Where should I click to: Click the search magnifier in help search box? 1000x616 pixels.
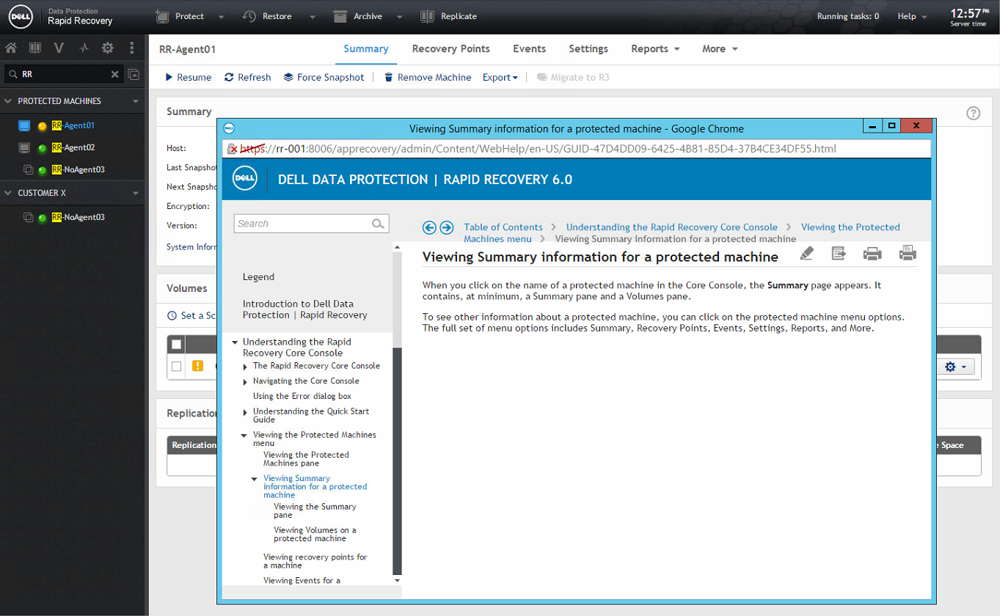pos(378,224)
